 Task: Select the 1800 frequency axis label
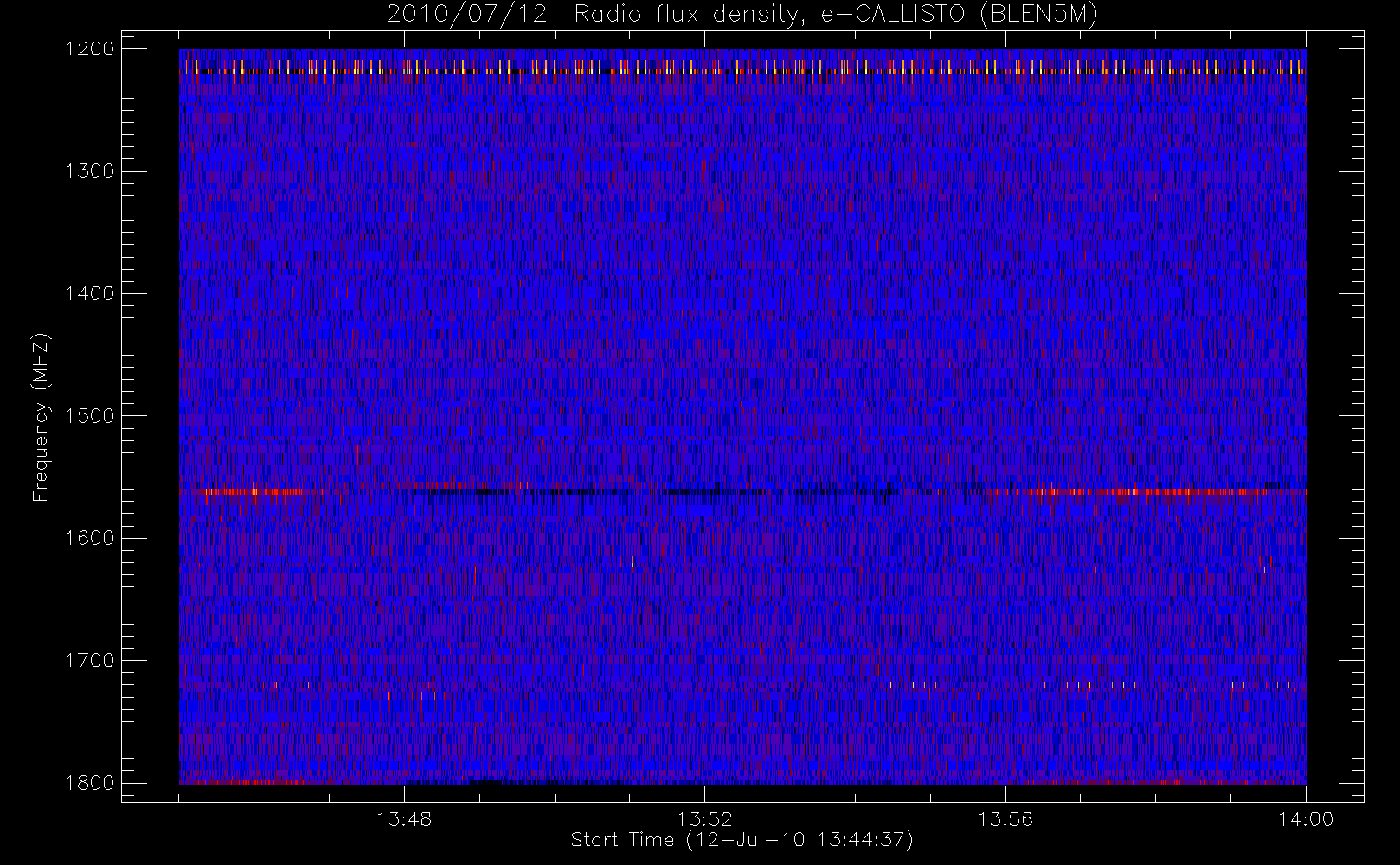(90, 783)
